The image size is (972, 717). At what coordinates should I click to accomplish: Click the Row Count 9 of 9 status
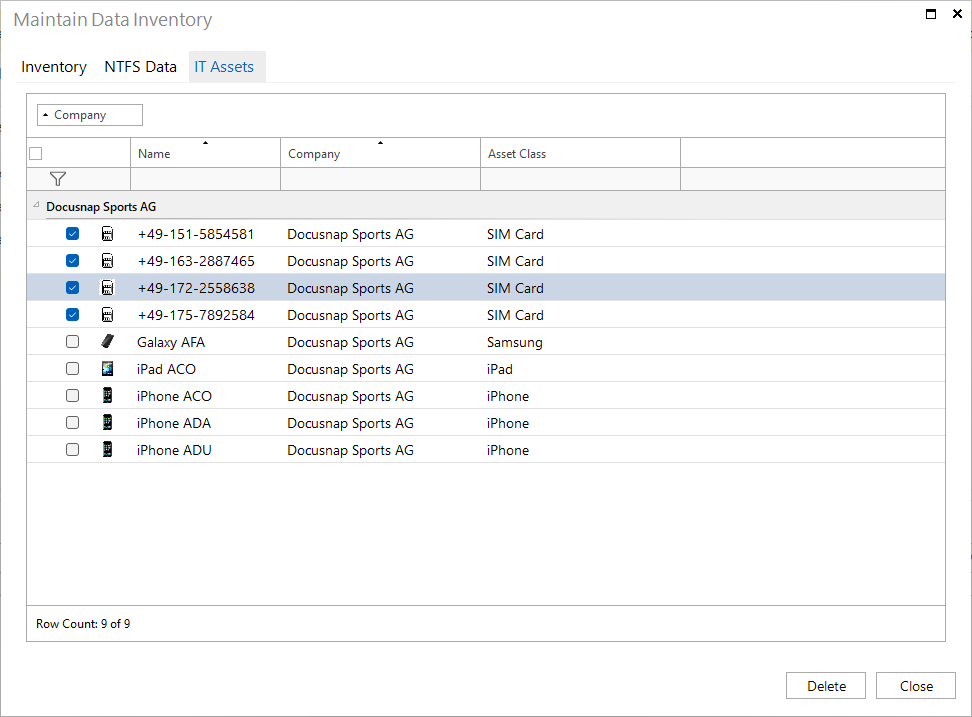[83, 624]
